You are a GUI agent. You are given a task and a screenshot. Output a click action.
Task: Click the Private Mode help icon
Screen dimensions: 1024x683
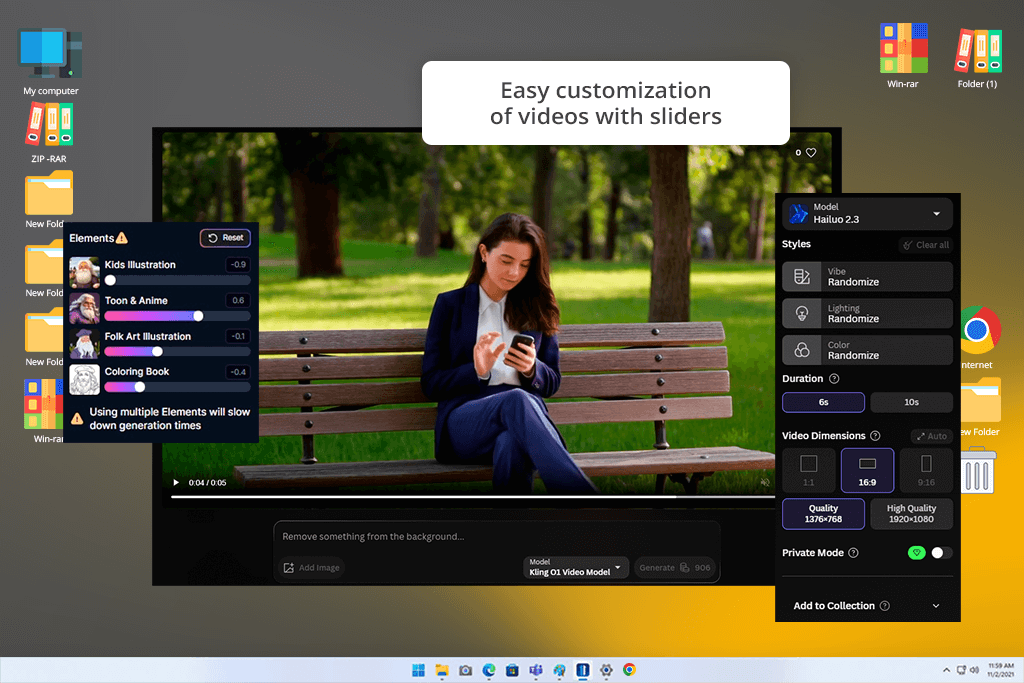tap(853, 552)
